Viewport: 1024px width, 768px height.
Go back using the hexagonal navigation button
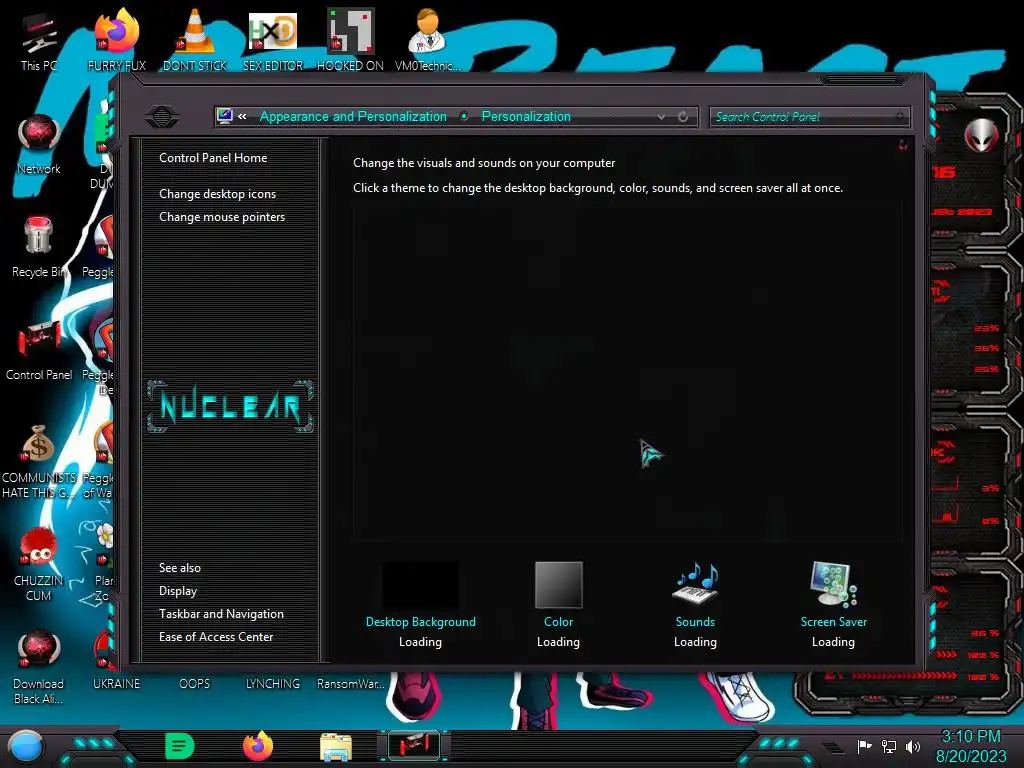click(x=162, y=117)
